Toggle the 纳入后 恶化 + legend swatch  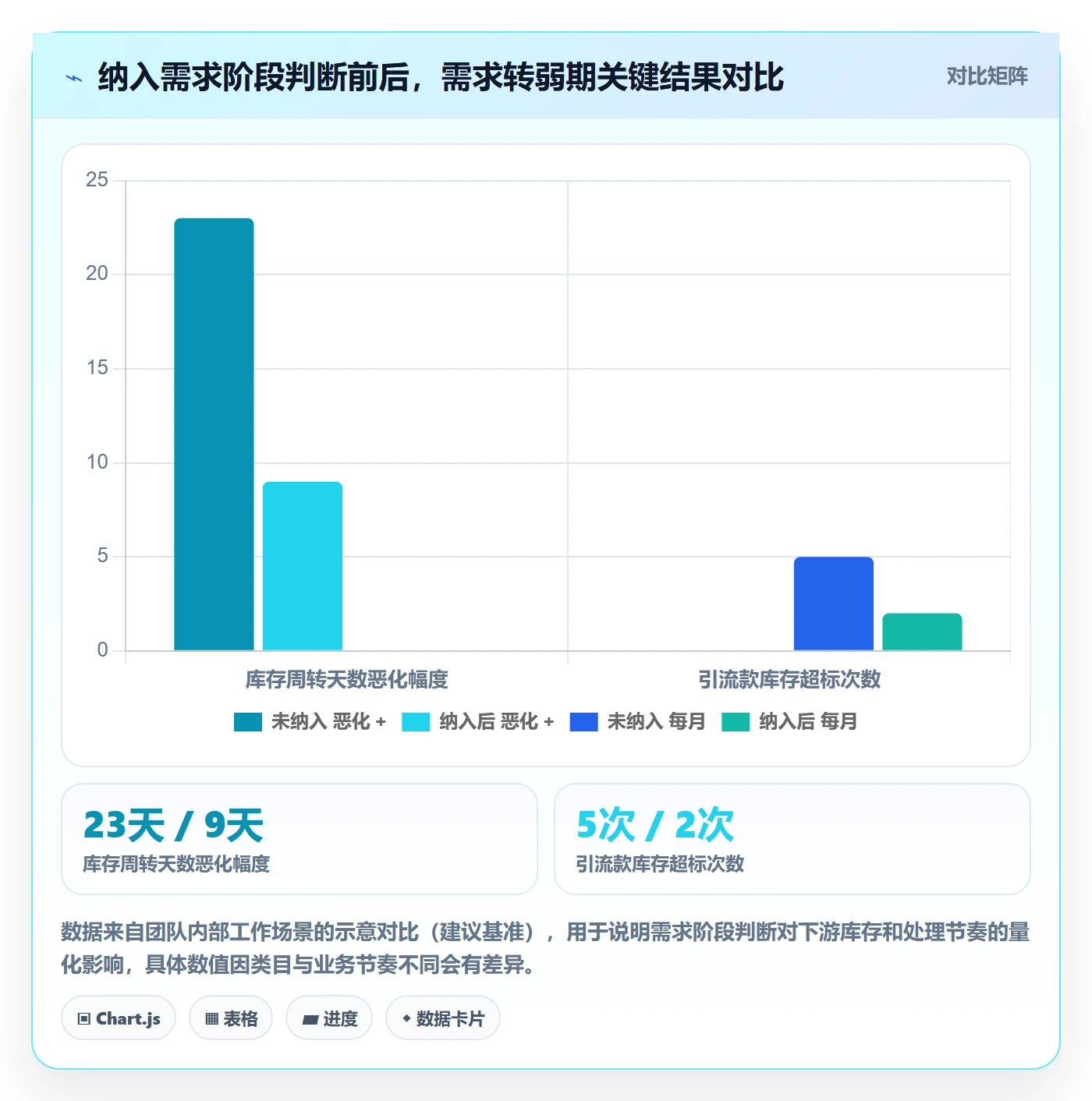coord(416,722)
